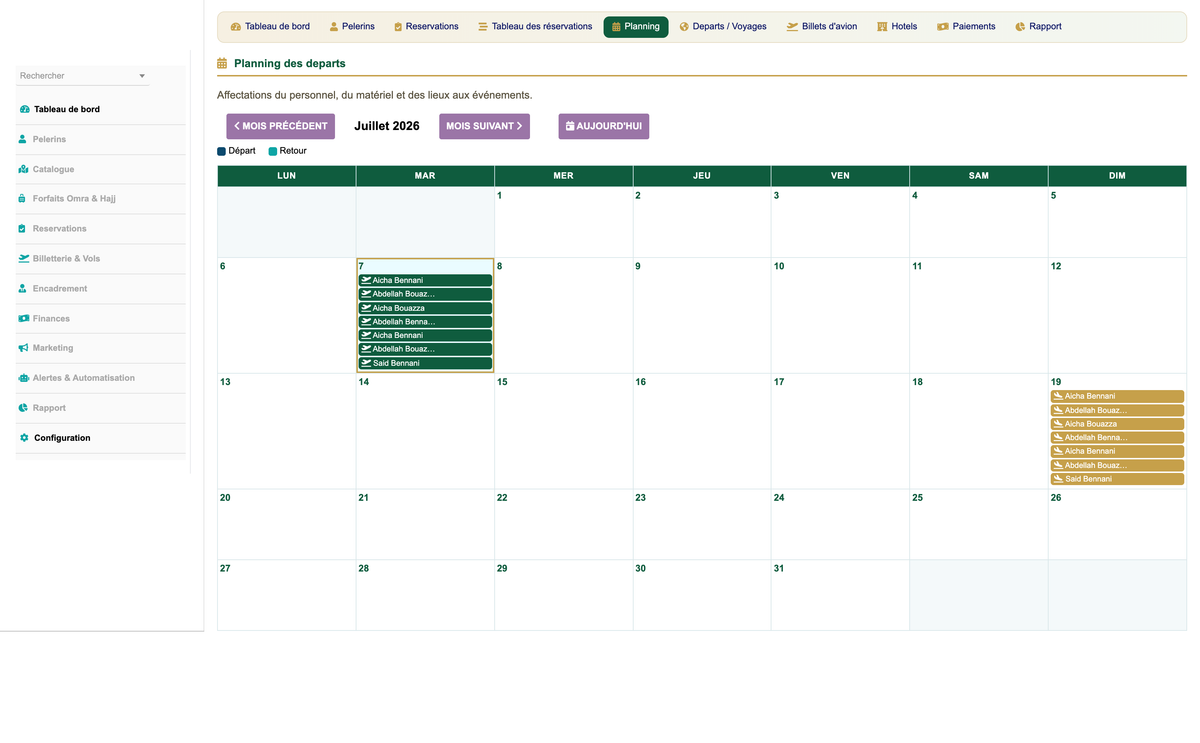Click the Billetterie & Vols plane icon
Image resolution: width=1200 pixels, height=743 pixels.
click(x=24, y=258)
